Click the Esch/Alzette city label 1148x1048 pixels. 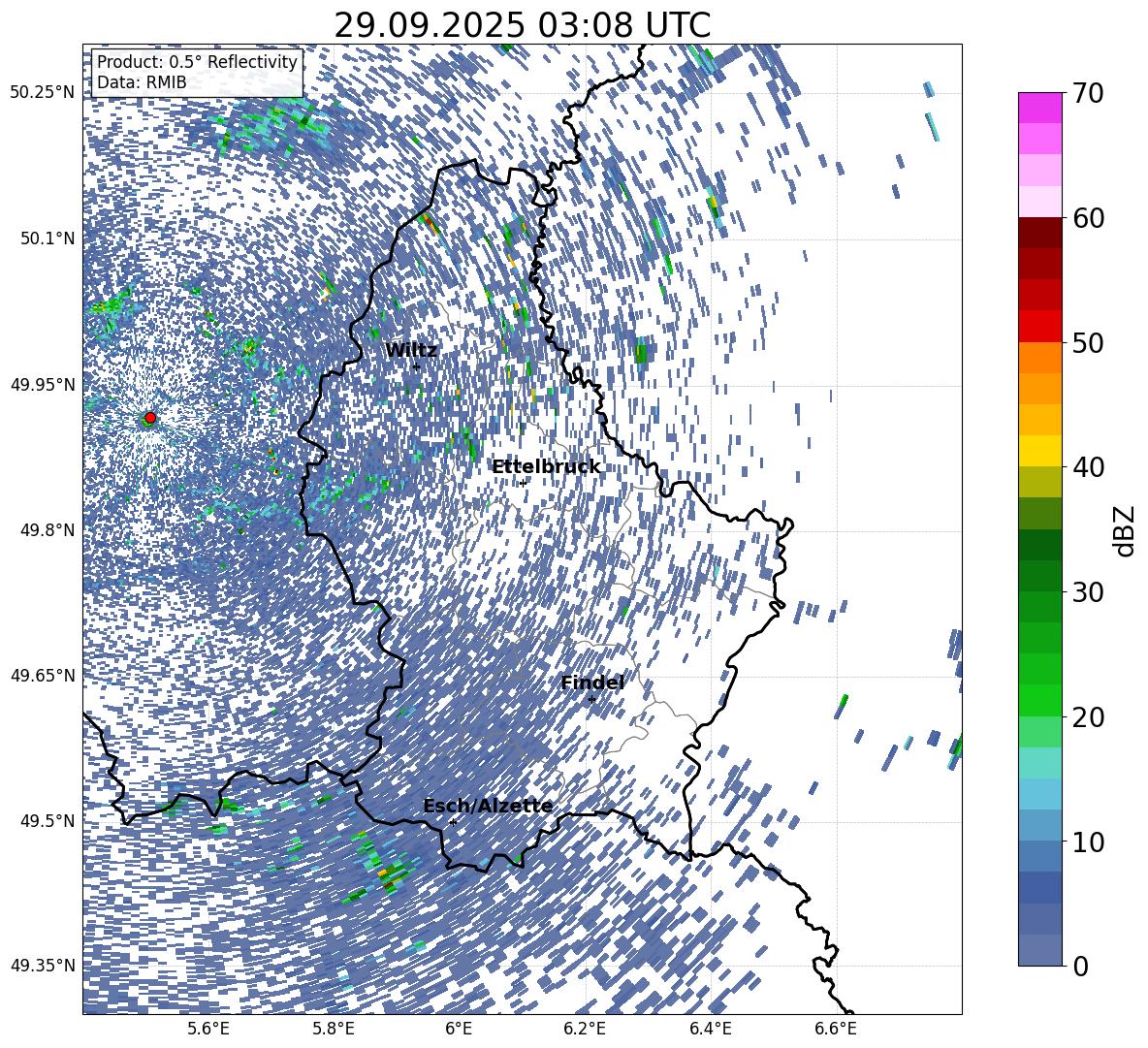tap(488, 806)
